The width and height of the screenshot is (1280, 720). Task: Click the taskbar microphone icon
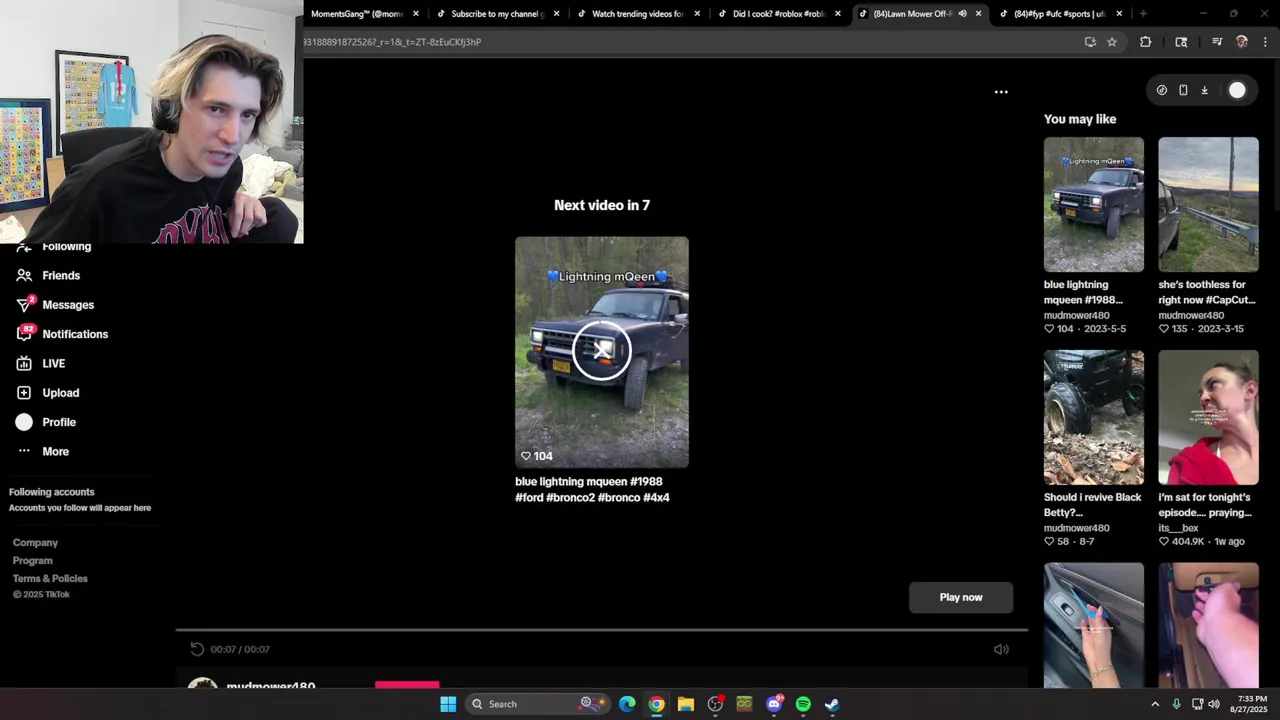tap(1176, 704)
